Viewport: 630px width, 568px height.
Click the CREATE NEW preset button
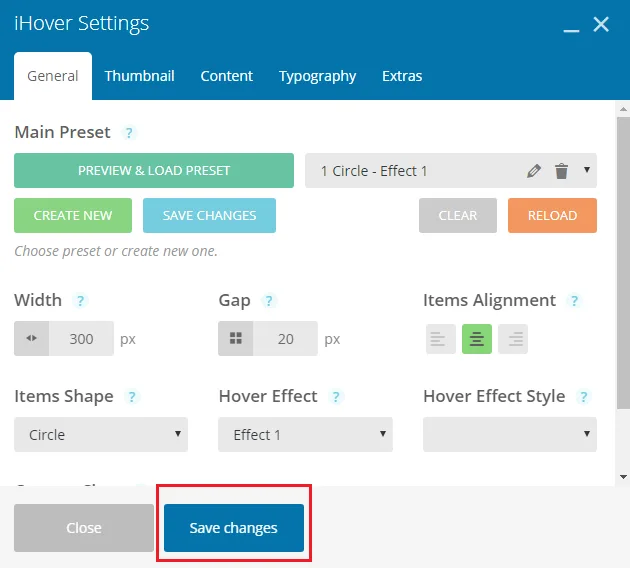coord(73,215)
